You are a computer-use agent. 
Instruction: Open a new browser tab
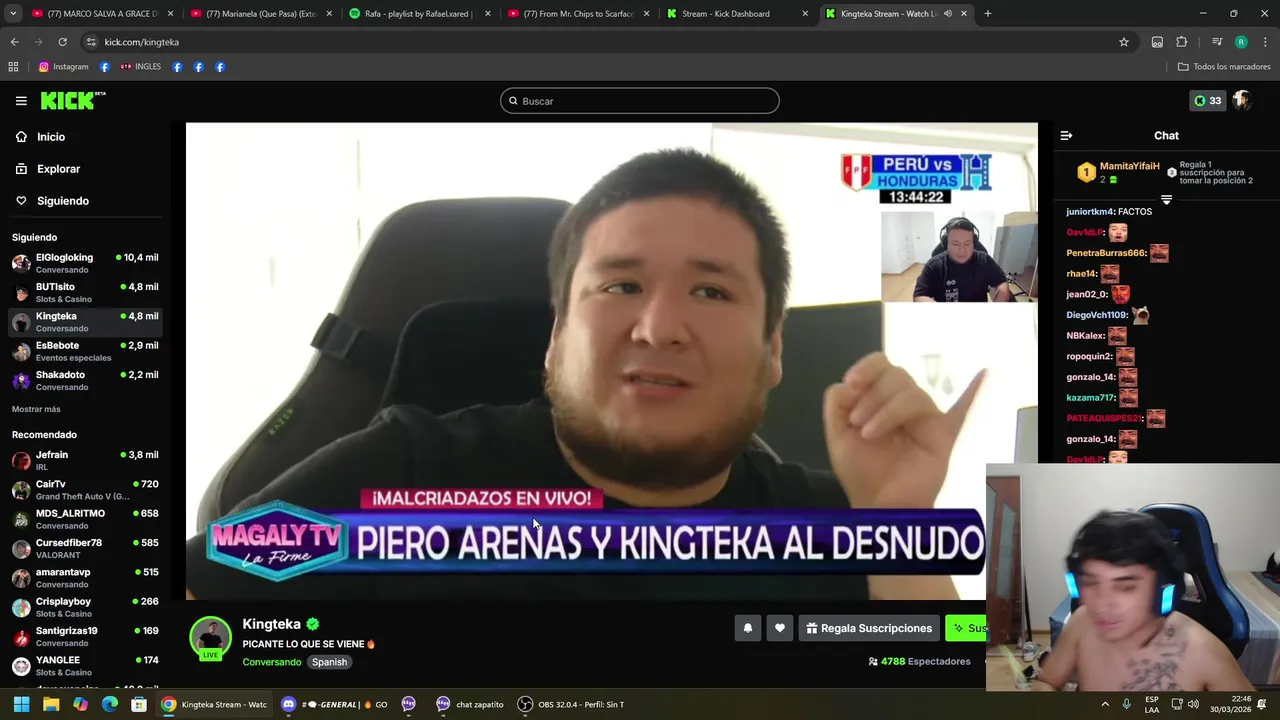pyautogui.click(x=988, y=14)
